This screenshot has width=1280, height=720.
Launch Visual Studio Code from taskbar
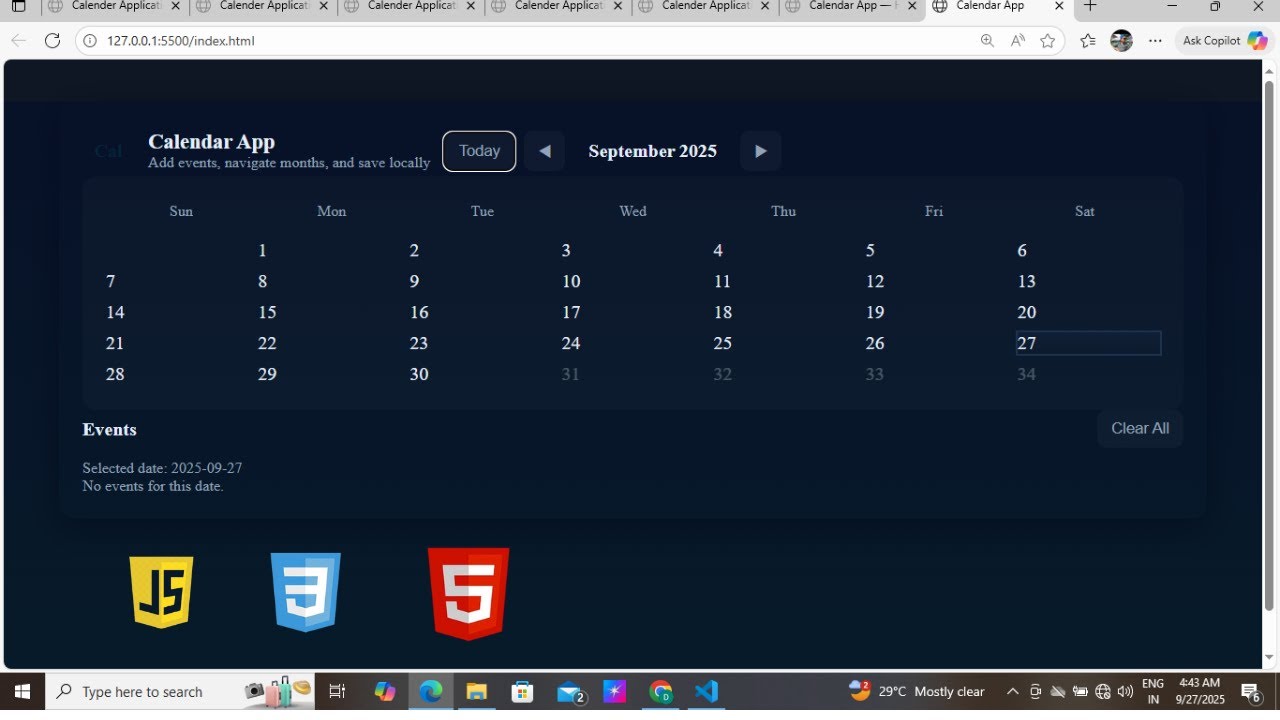pyautogui.click(x=706, y=691)
